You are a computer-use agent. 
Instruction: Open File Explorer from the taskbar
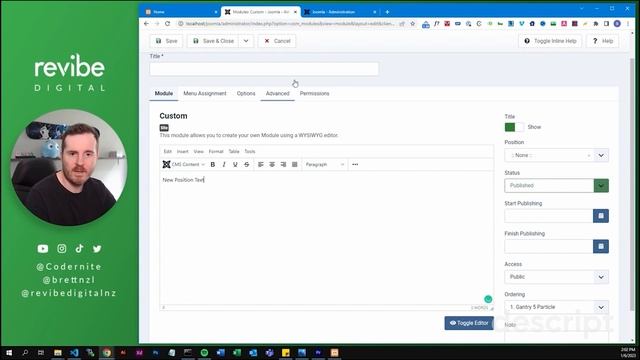58,353
